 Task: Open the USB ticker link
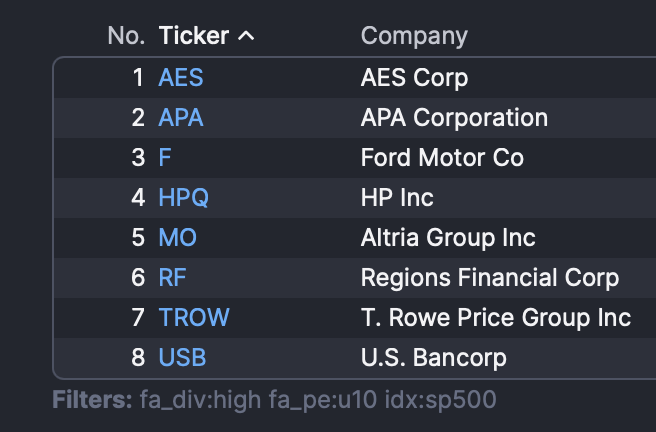coord(183,357)
